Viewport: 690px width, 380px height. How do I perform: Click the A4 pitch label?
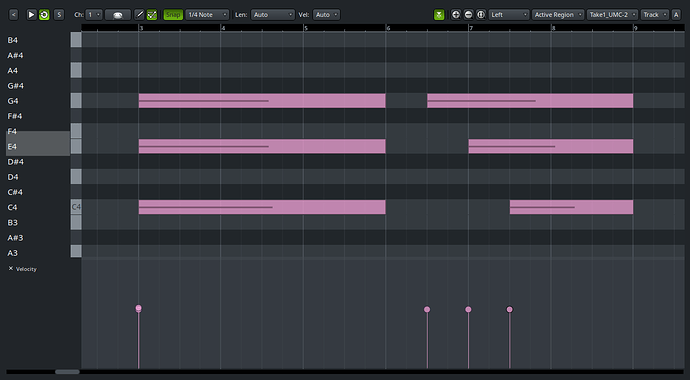[12, 70]
